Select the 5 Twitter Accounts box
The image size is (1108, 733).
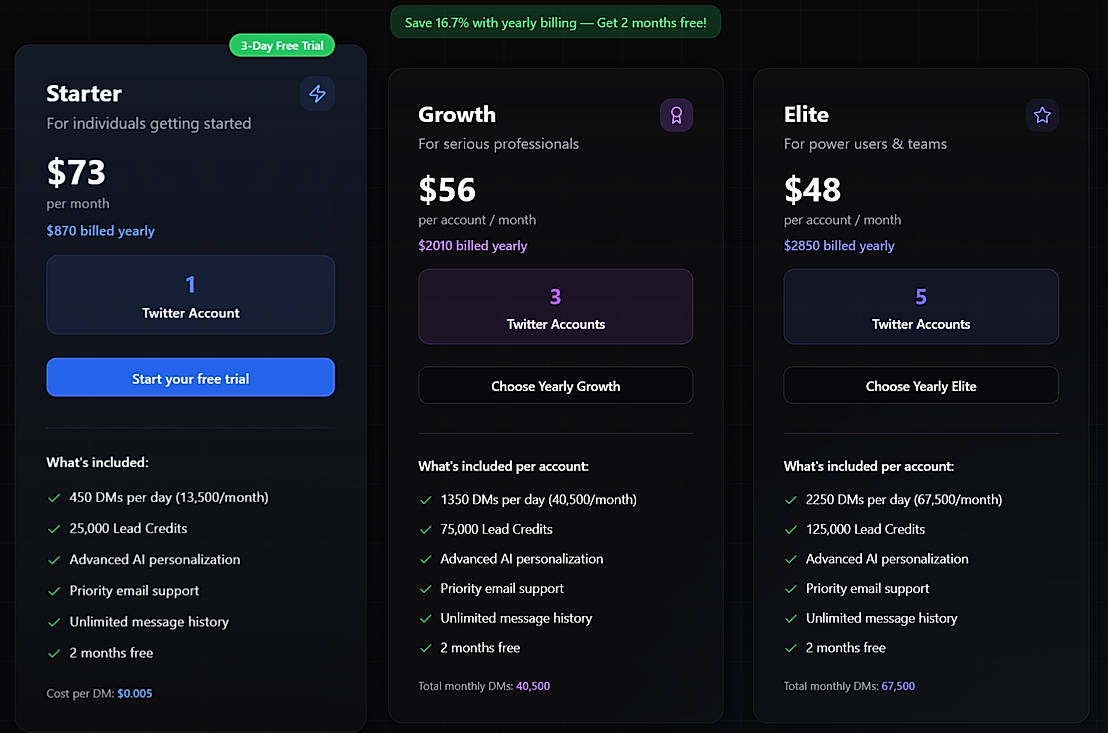[920, 307]
